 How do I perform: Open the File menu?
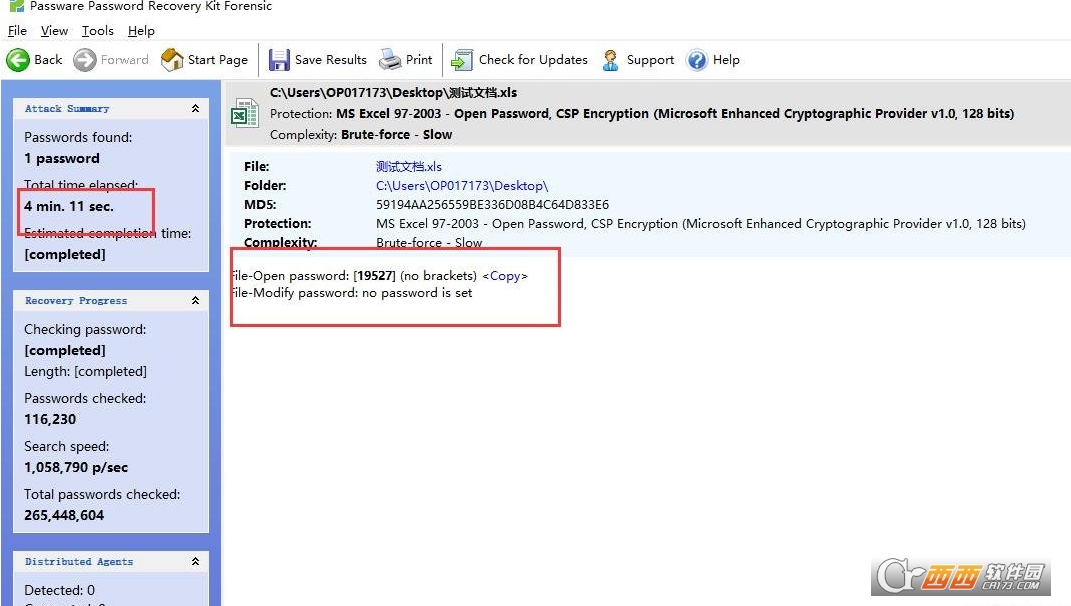[17, 31]
